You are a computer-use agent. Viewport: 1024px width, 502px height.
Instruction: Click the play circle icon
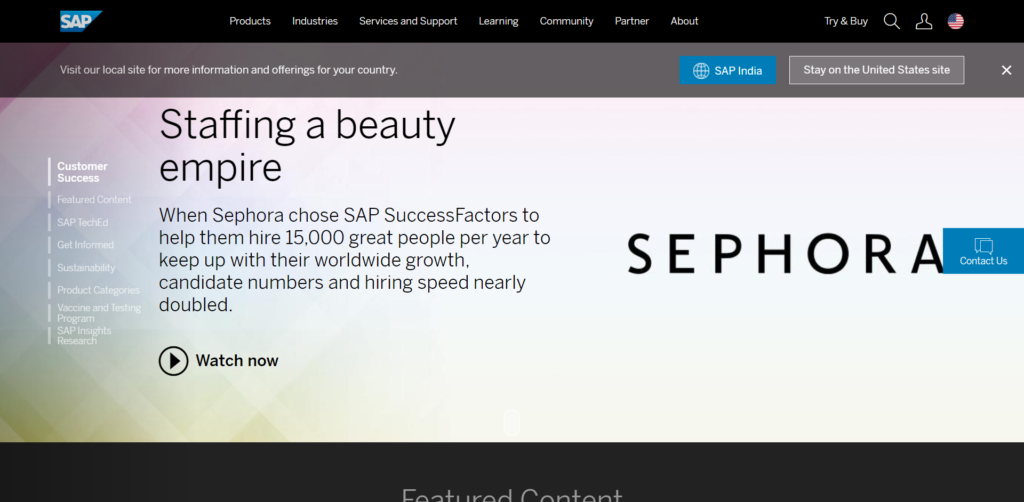[x=173, y=360]
